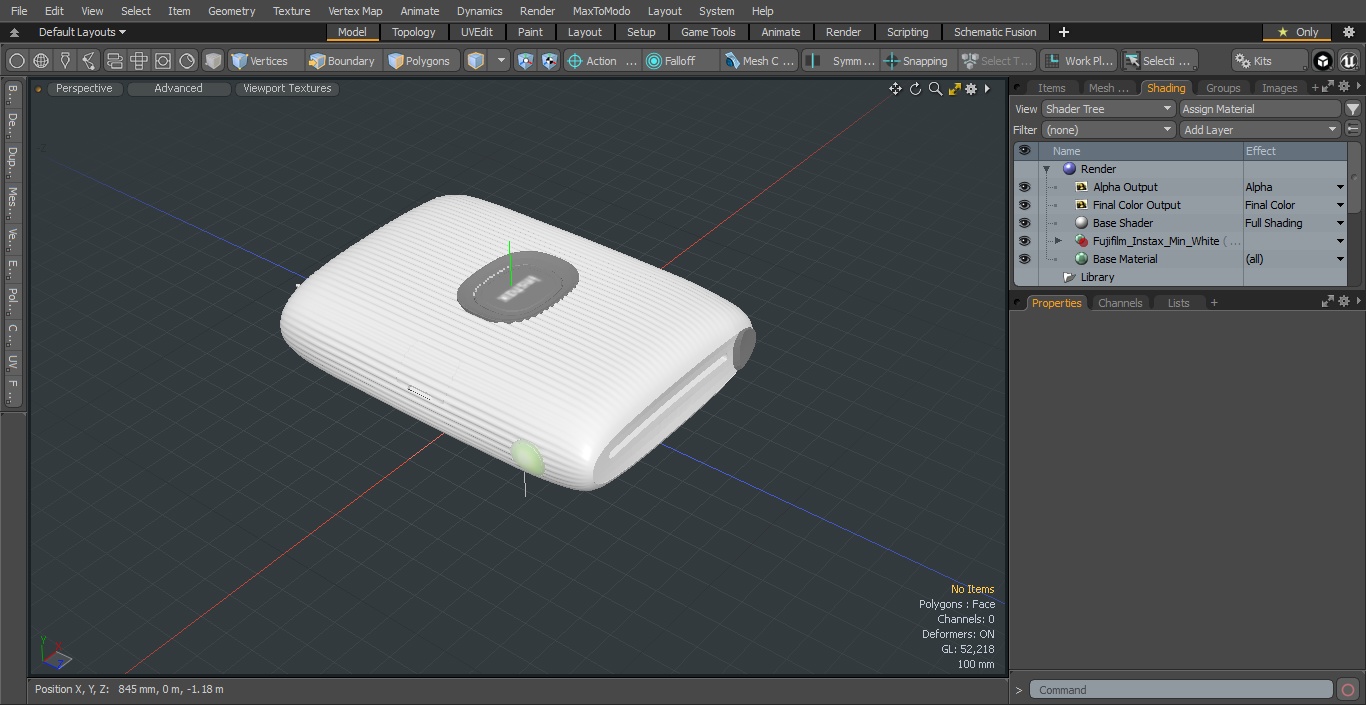The height and width of the screenshot is (705, 1366).
Task: Open the viewport settings gear
Action: [x=971, y=89]
